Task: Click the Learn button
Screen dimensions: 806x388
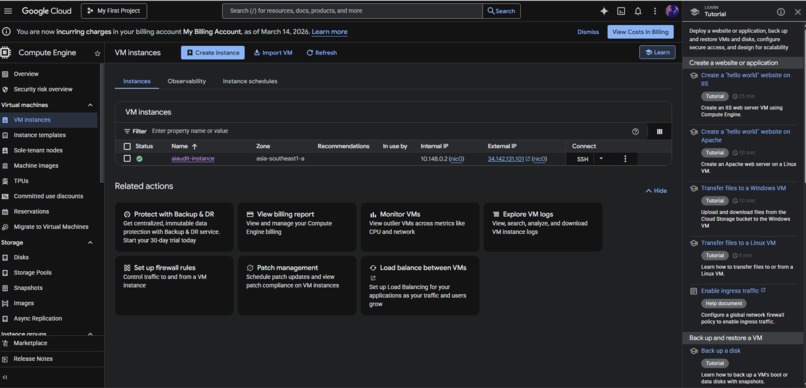Action: 657,52
